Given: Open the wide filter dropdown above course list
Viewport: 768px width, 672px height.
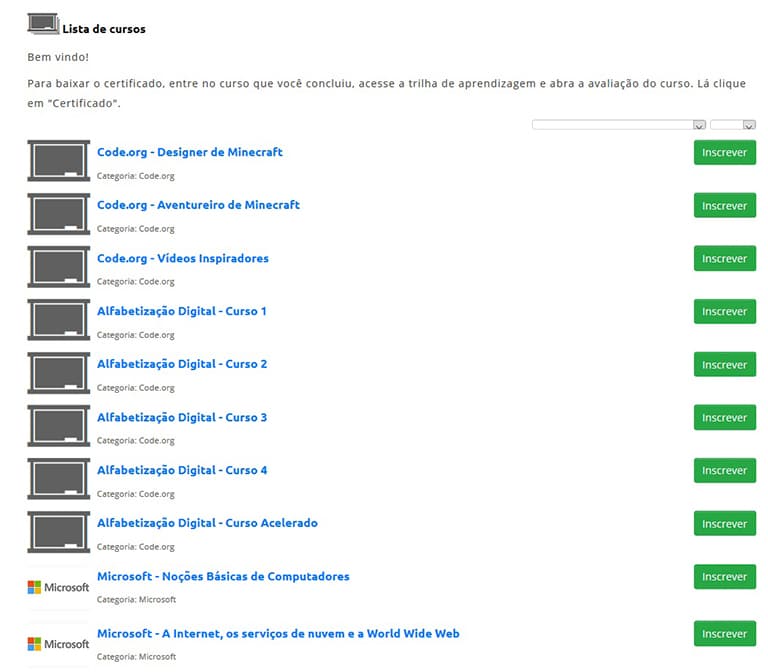Looking at the screenshot, I should [619, 125].
